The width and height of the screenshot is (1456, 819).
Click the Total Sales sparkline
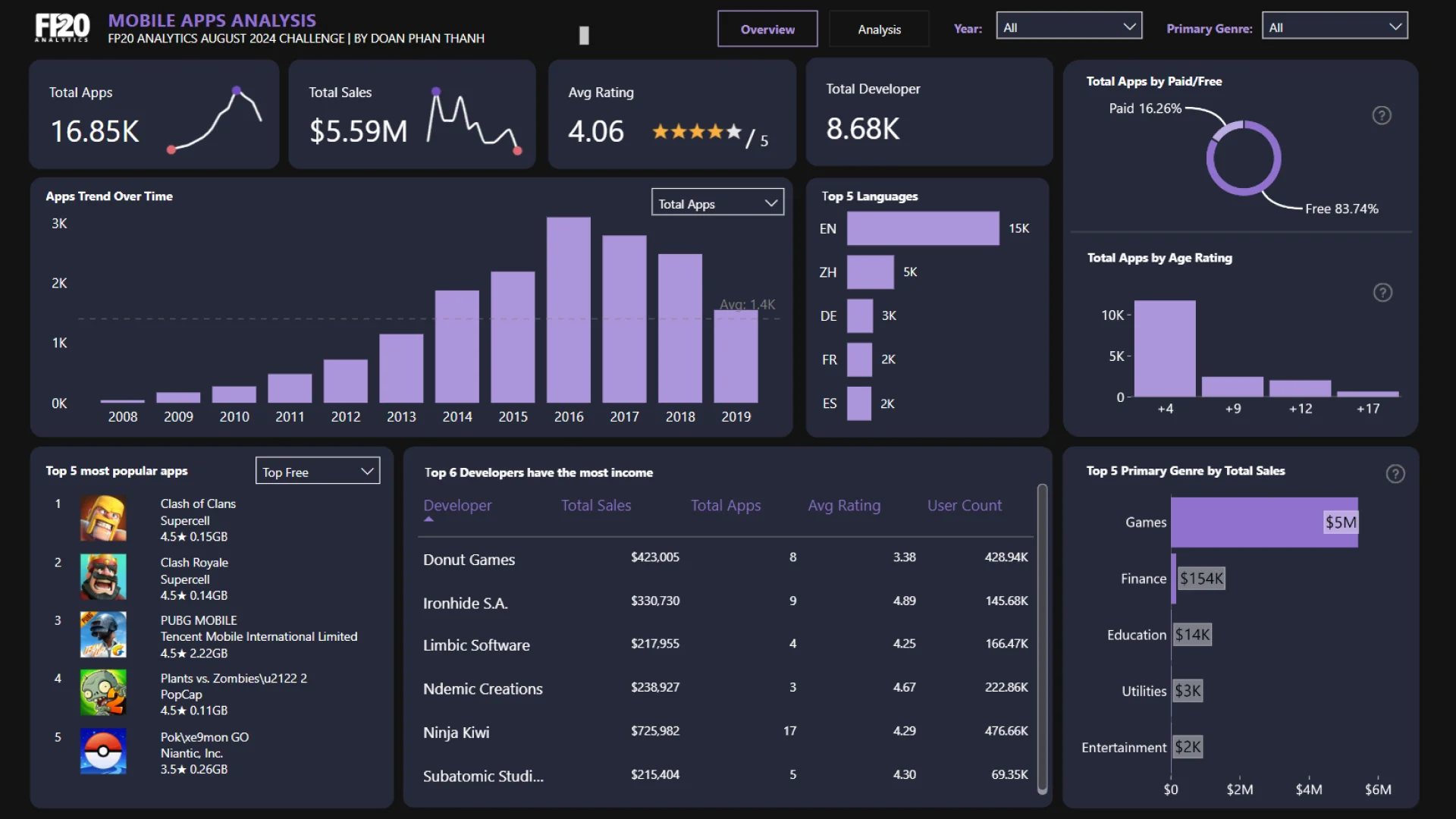pos(474,121)
